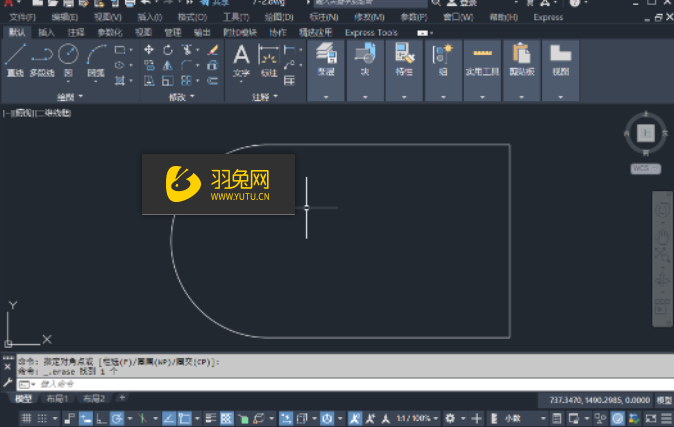Toggle dynamic input in status bar
This screenshot has width=674, height=427.
pyautogui.click(x=86, y=418)
